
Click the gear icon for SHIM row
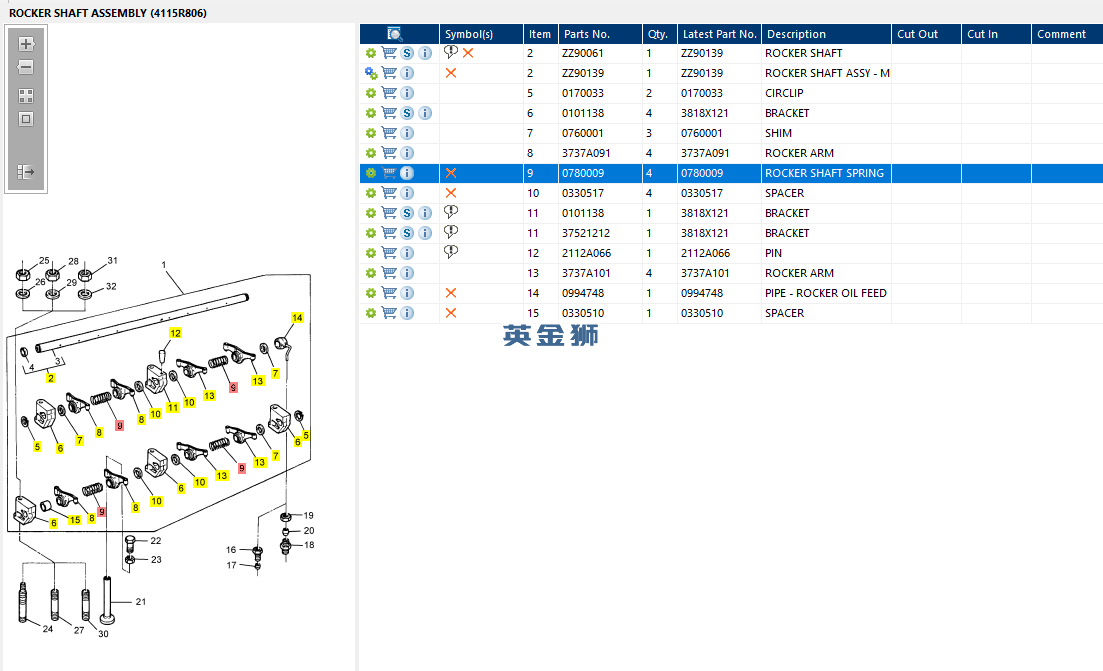point(371,133)
